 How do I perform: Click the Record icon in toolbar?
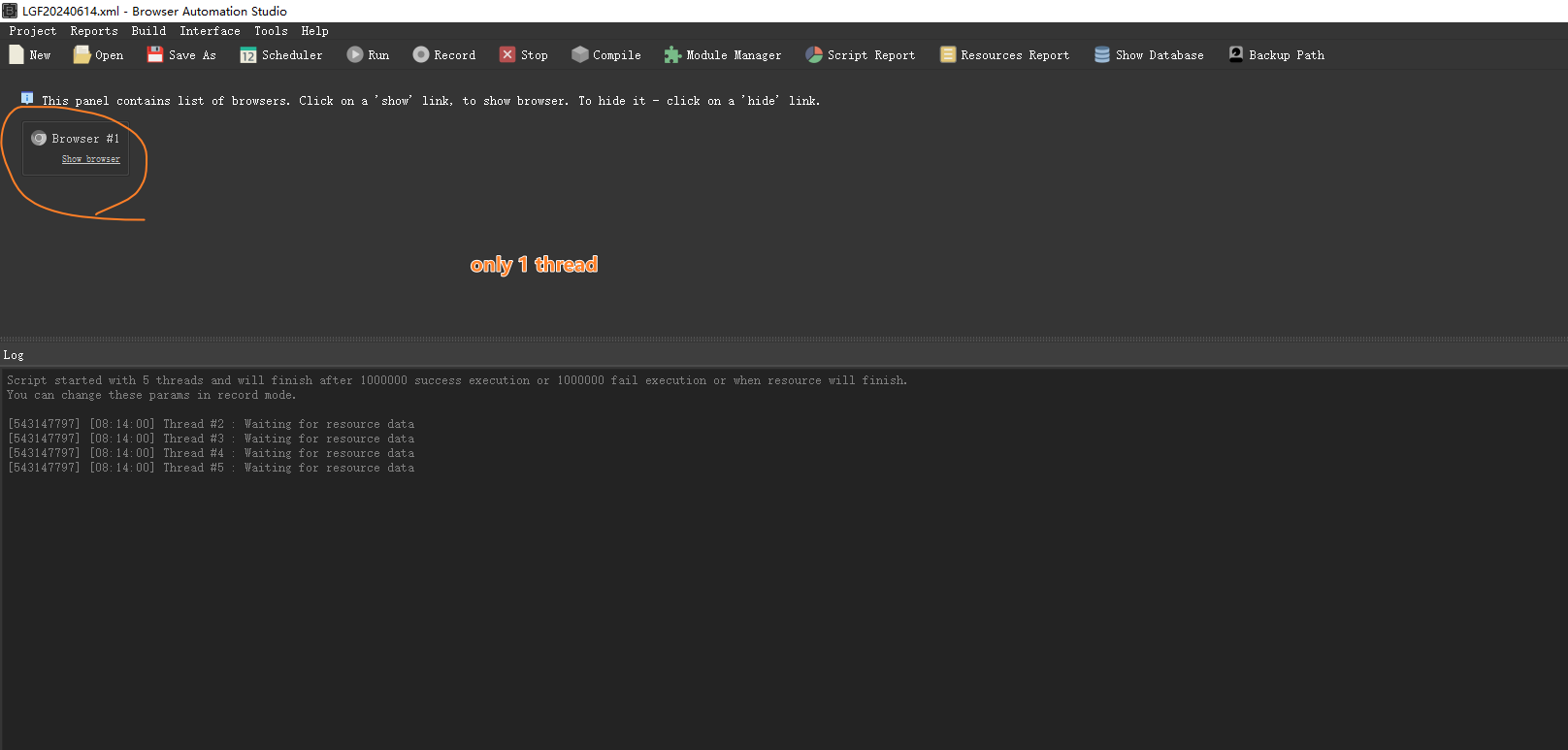tap(421, 55)
